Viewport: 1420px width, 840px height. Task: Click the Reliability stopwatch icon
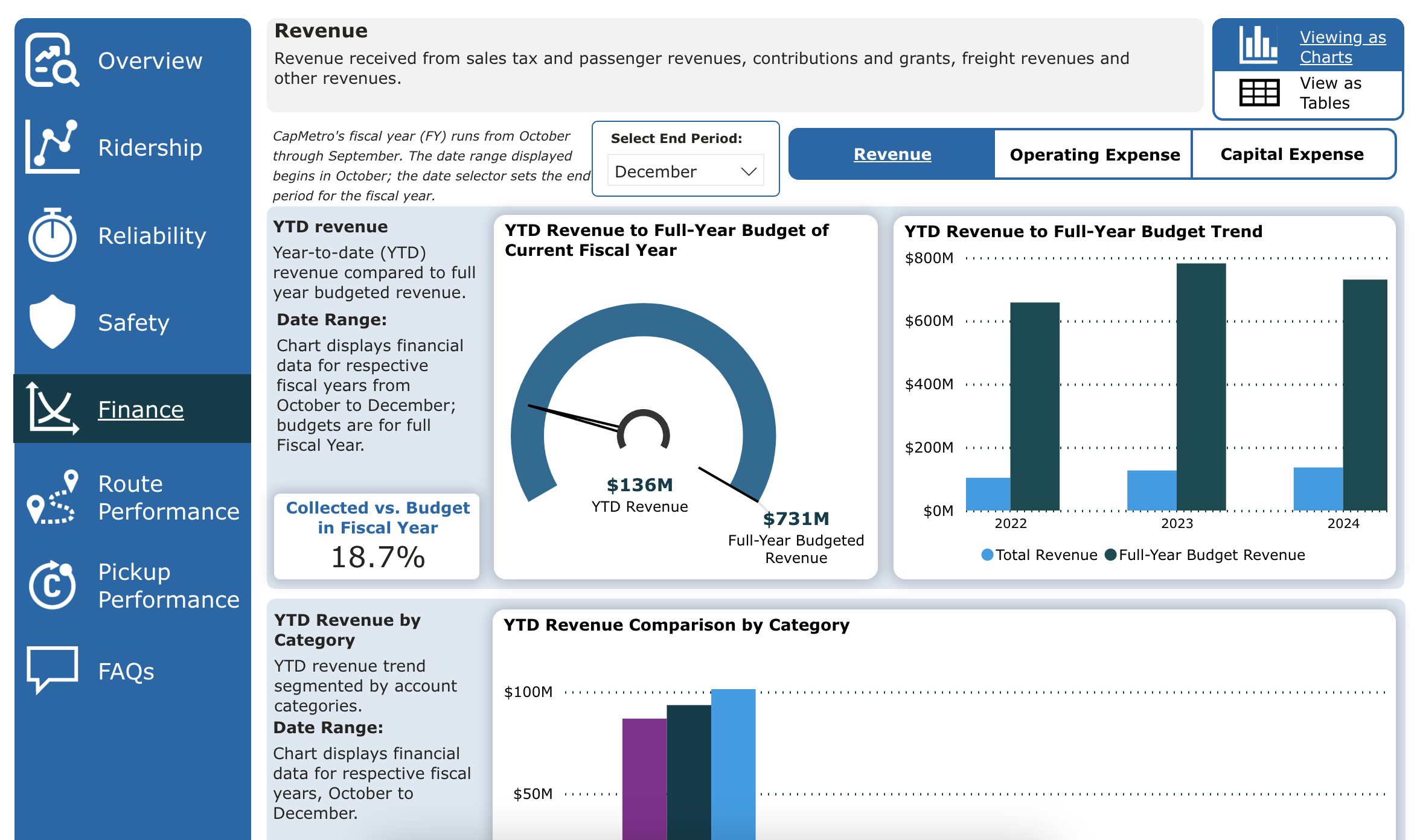coord(53,235)
